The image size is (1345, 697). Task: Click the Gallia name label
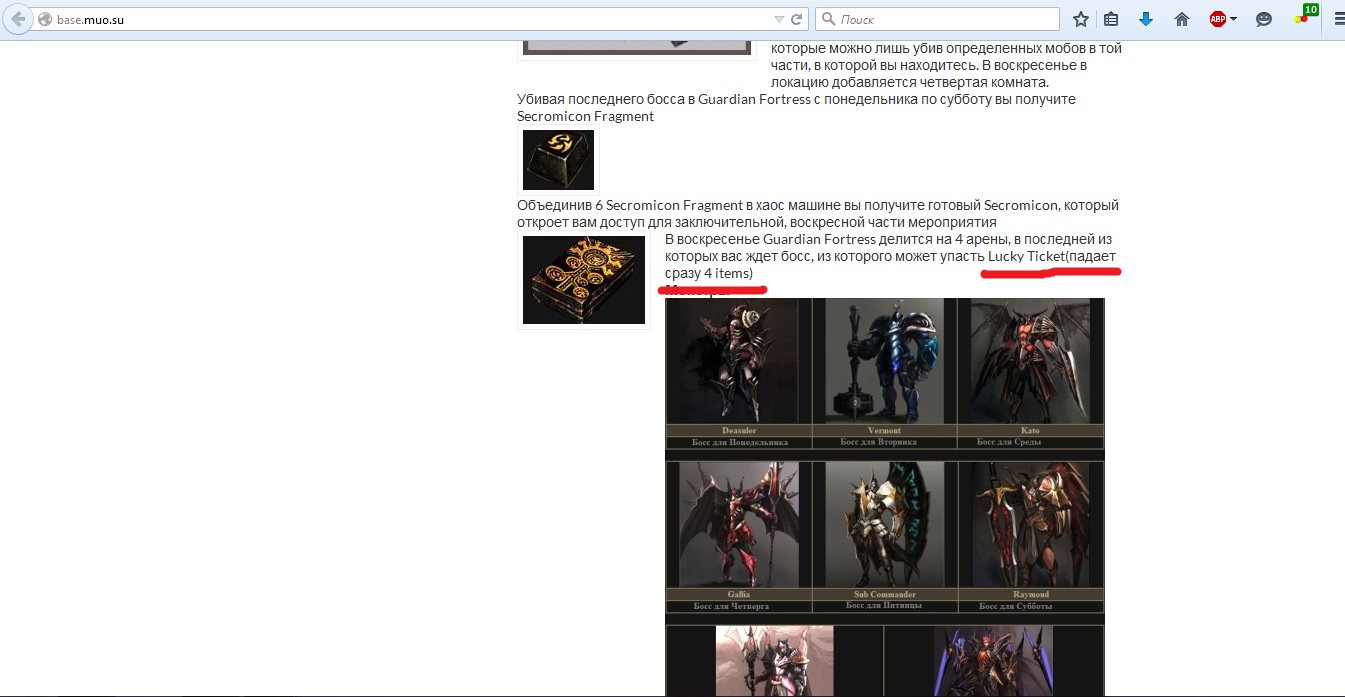tap(739, 595)
